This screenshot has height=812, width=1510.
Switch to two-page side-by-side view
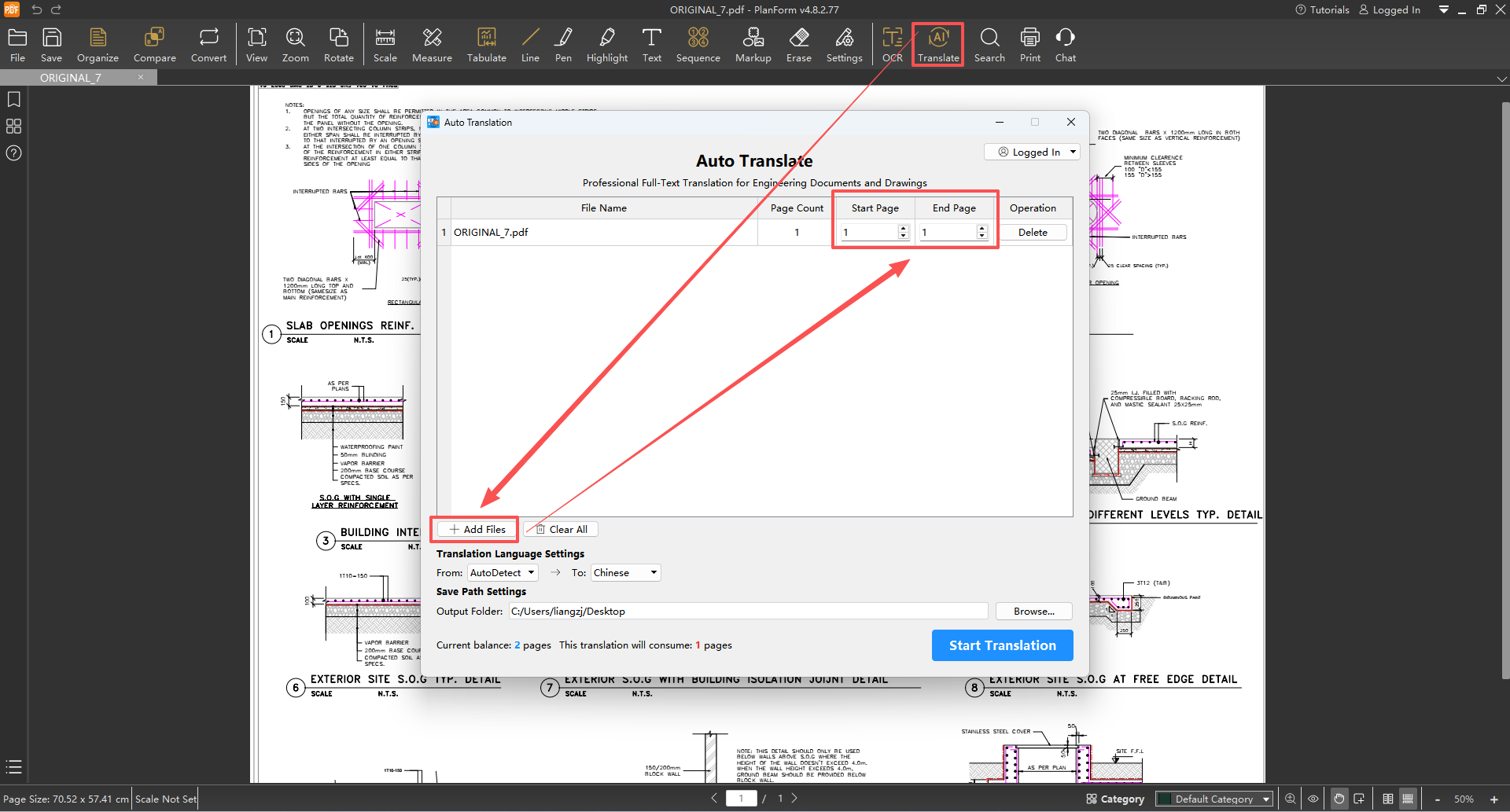point(1388,799)
